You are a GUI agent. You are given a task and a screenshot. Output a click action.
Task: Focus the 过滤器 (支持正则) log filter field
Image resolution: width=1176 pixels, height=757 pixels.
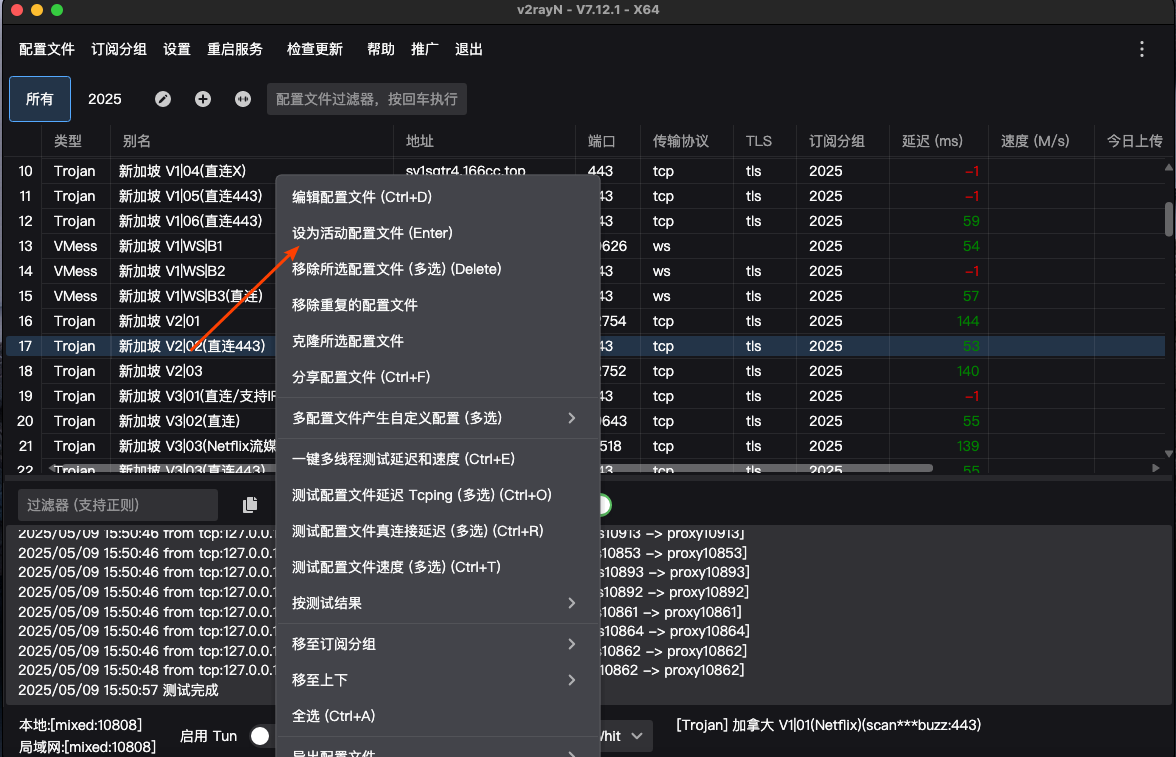[118, 505]
